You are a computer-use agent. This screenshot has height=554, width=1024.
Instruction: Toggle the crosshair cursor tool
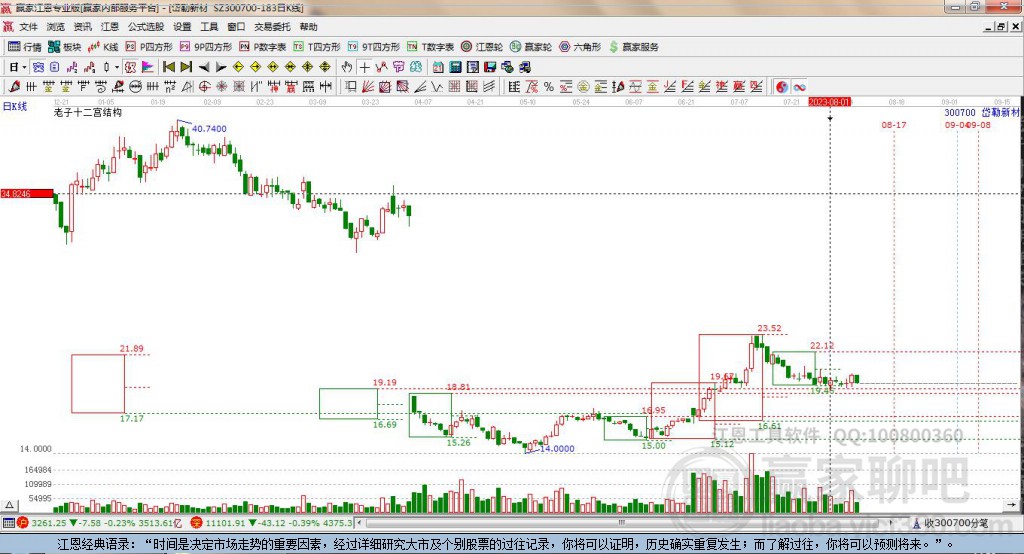click(364, 67)
